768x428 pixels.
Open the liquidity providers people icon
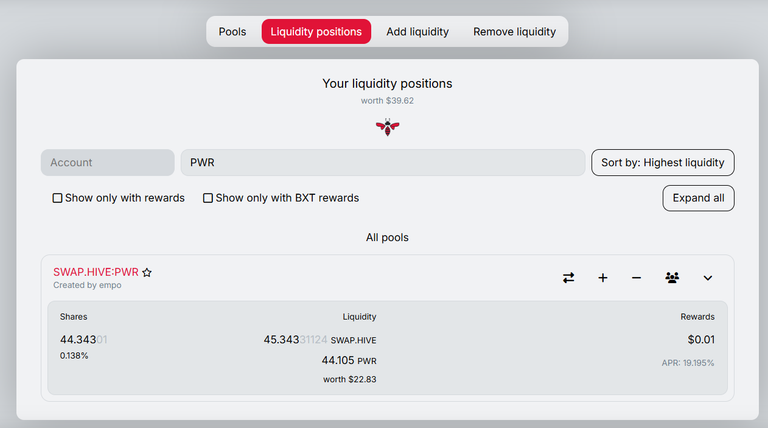tap(672, 278)
